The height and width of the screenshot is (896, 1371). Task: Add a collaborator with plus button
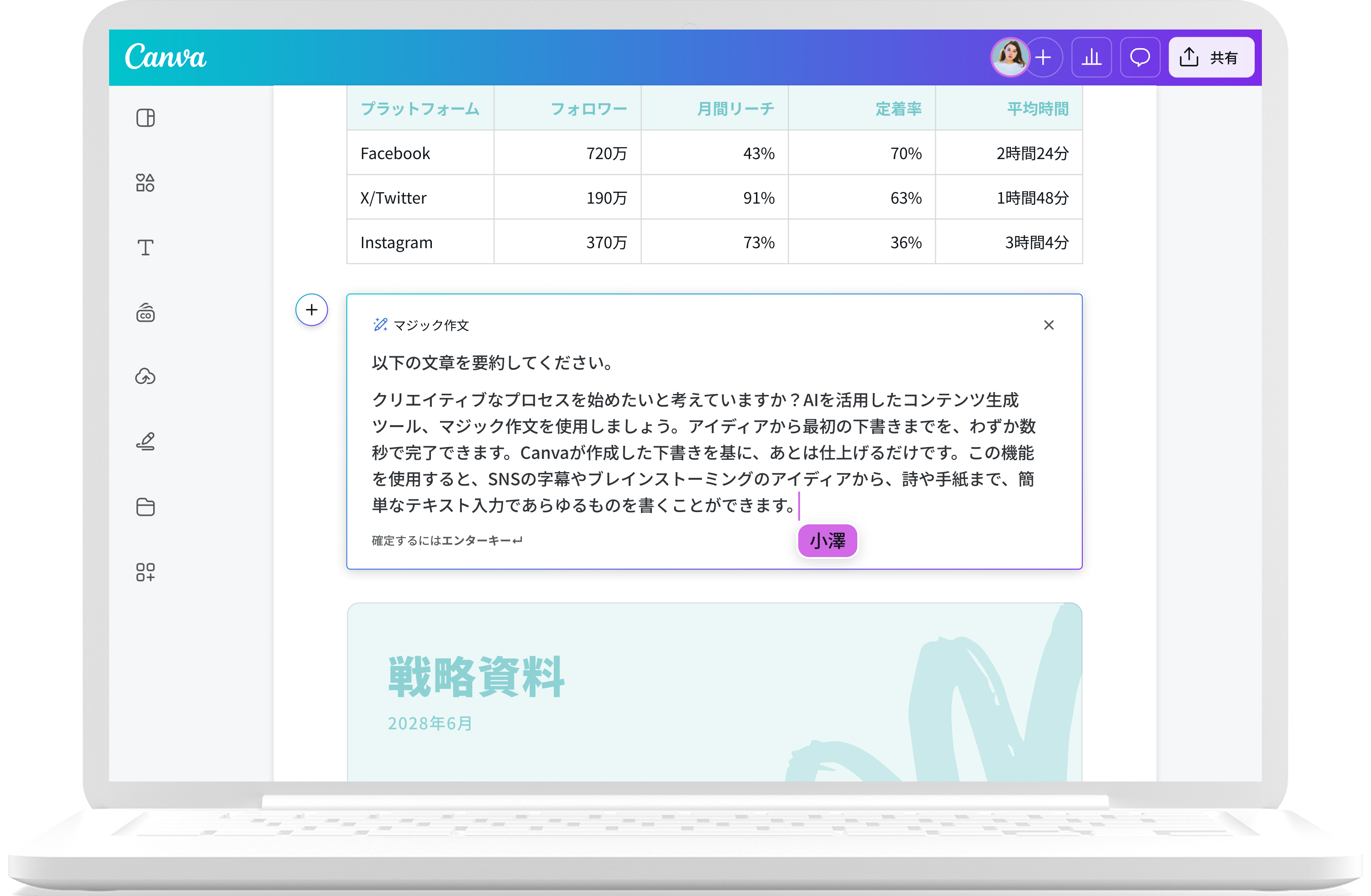[x=1043, y=57]
